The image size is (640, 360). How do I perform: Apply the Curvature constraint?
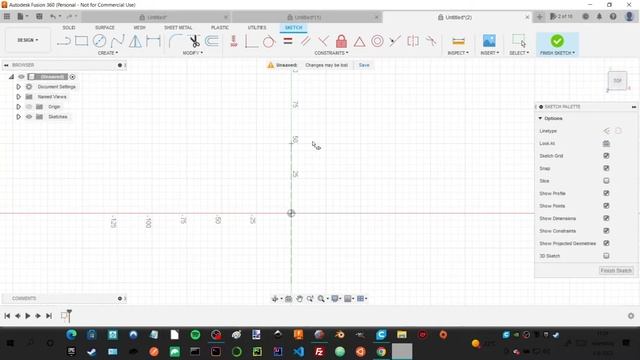click(431, 41)
